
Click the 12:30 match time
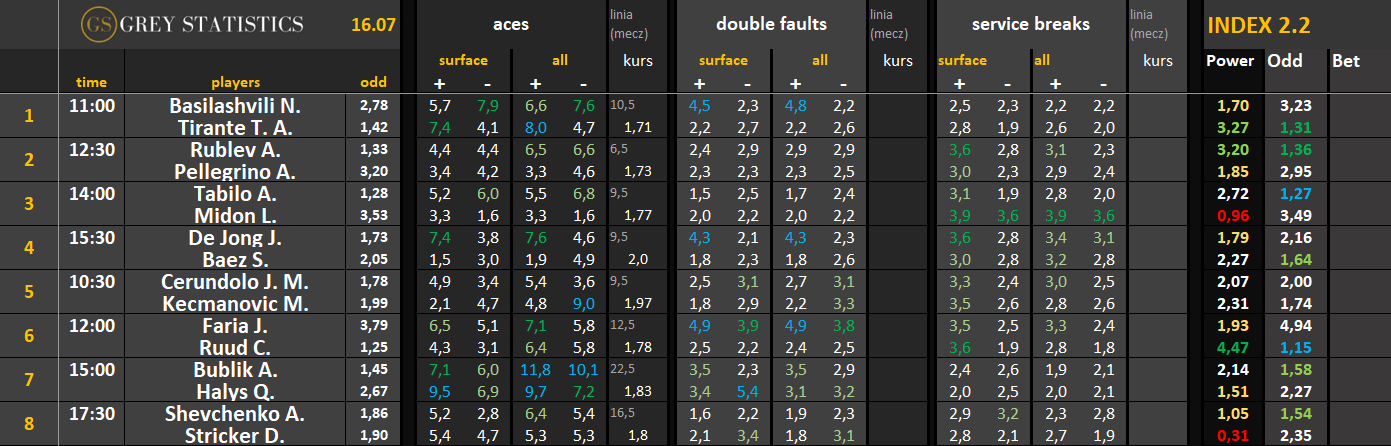(x=91, y=149)
